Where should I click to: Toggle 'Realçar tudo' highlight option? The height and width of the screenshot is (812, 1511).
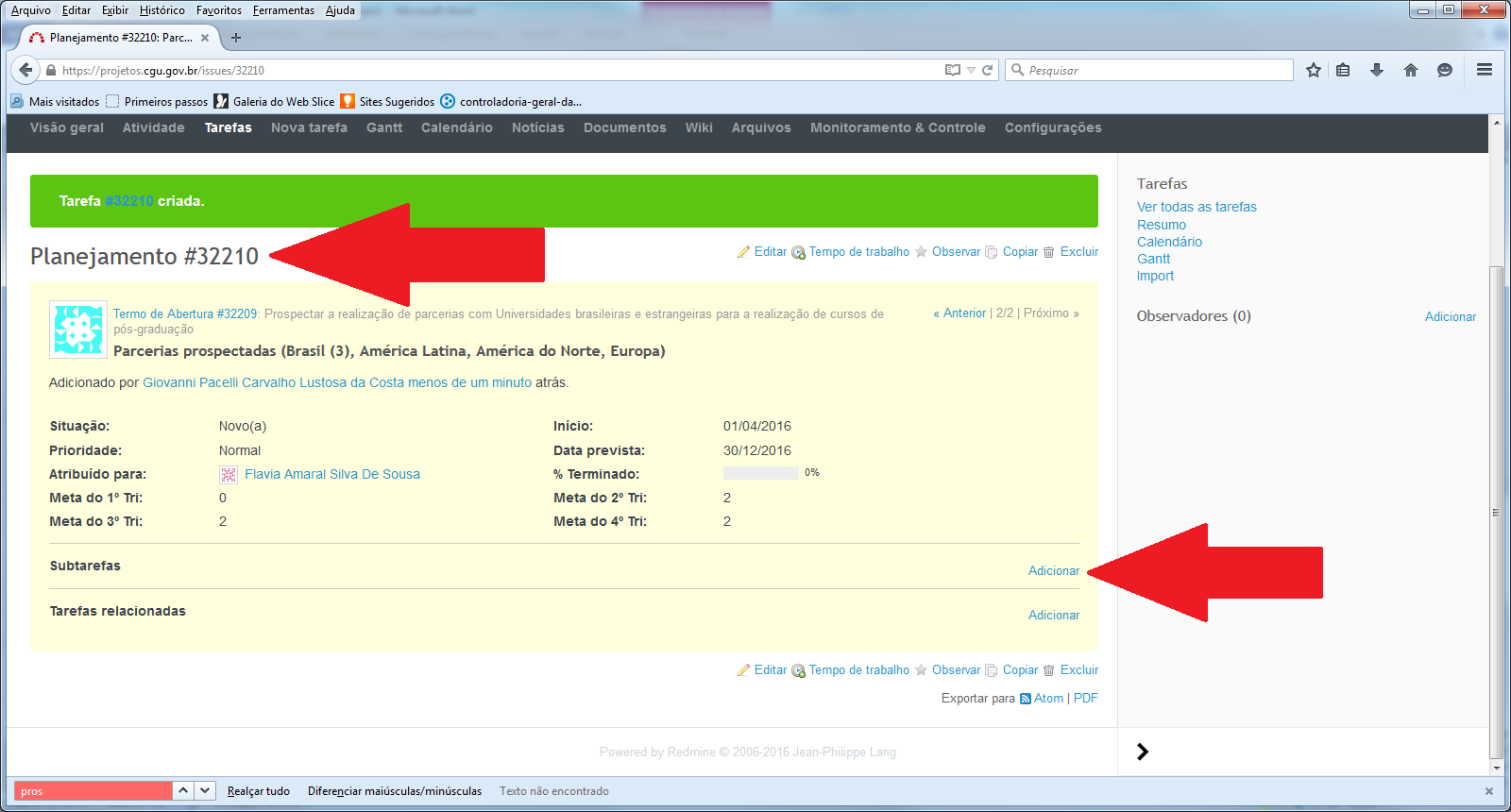click(x=258, y=791)
